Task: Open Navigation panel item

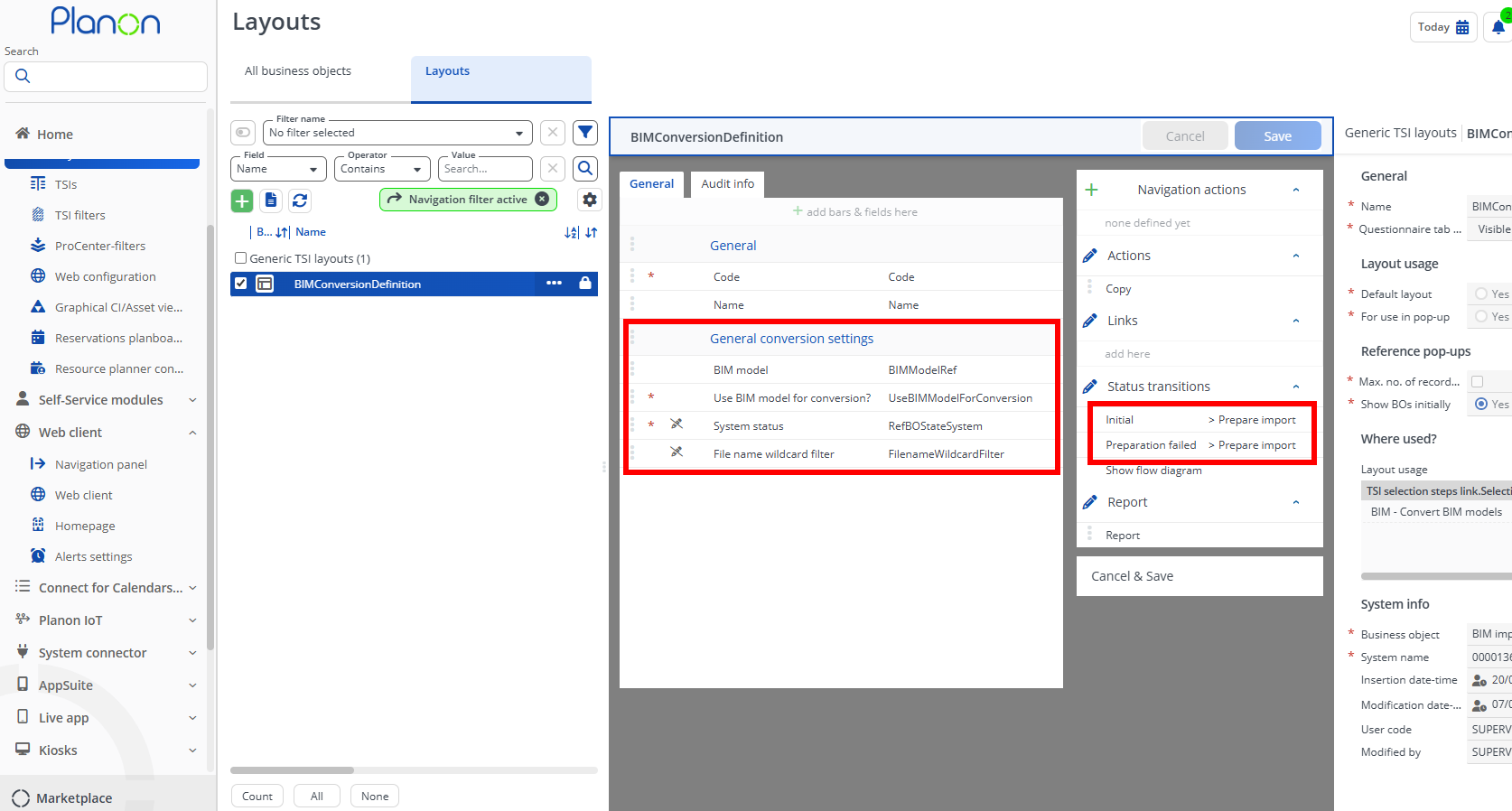Action: coord(101,464)
